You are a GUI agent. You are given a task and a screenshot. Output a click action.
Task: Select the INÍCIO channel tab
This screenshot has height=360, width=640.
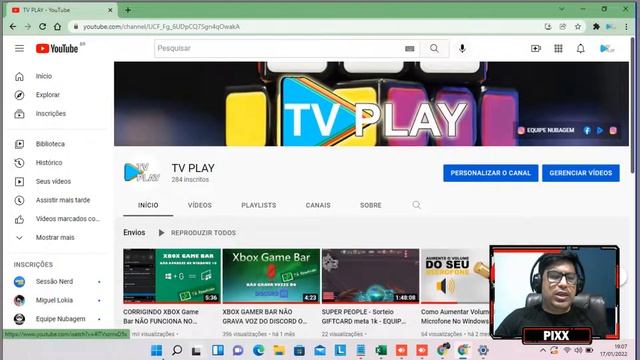point(148,205)
